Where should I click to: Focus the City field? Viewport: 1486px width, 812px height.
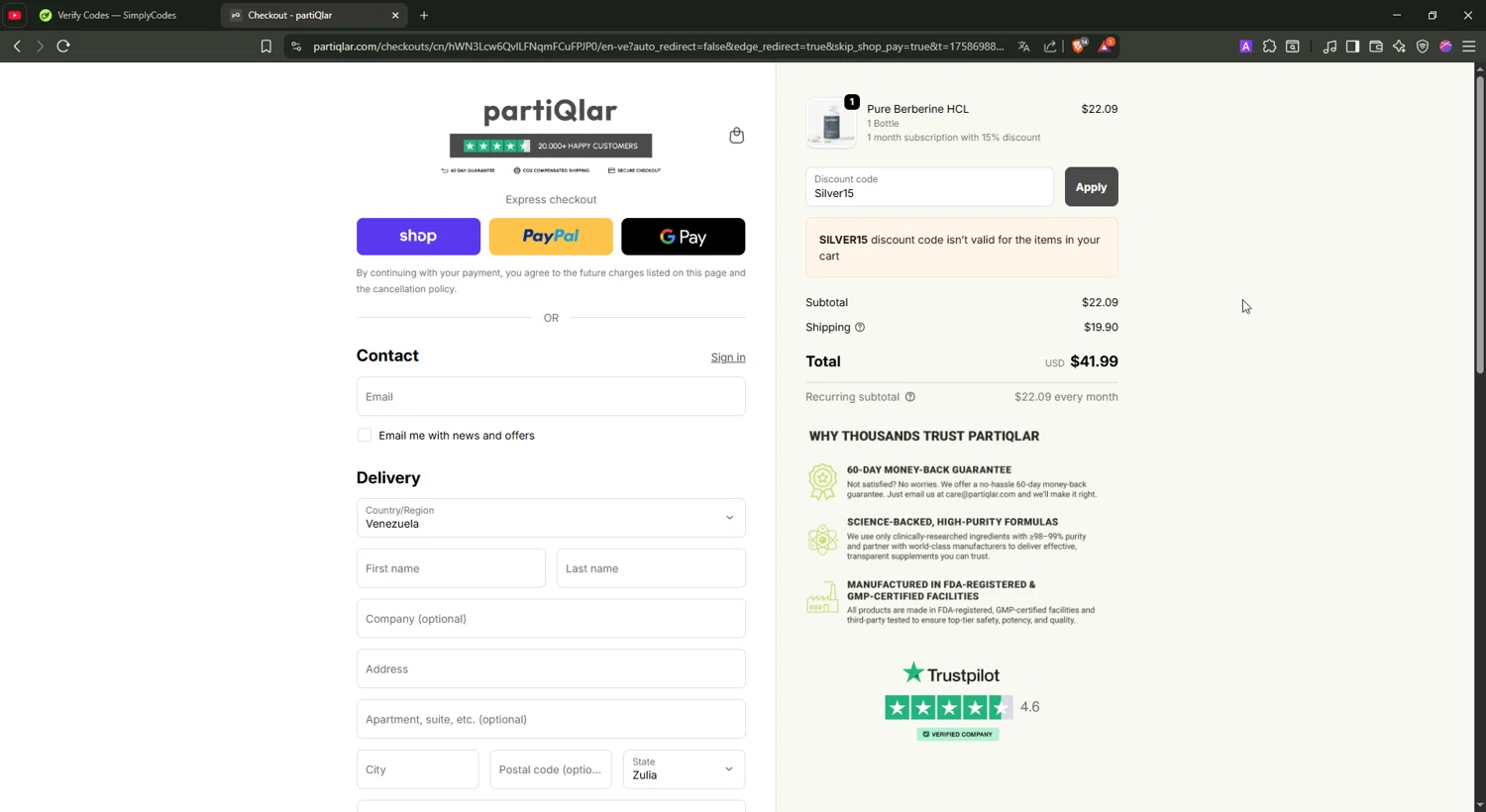click(x=417, y=769)
